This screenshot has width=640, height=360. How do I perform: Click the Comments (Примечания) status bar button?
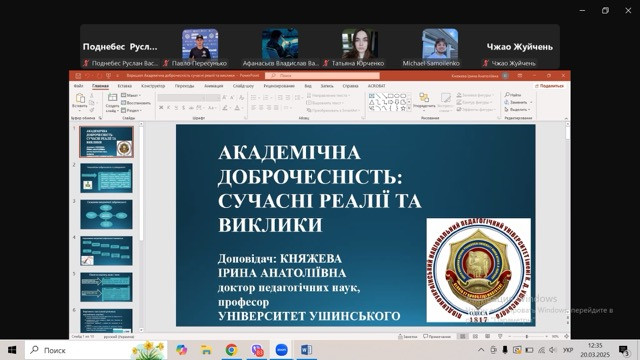pyautogui.click(x=437, y=337)
